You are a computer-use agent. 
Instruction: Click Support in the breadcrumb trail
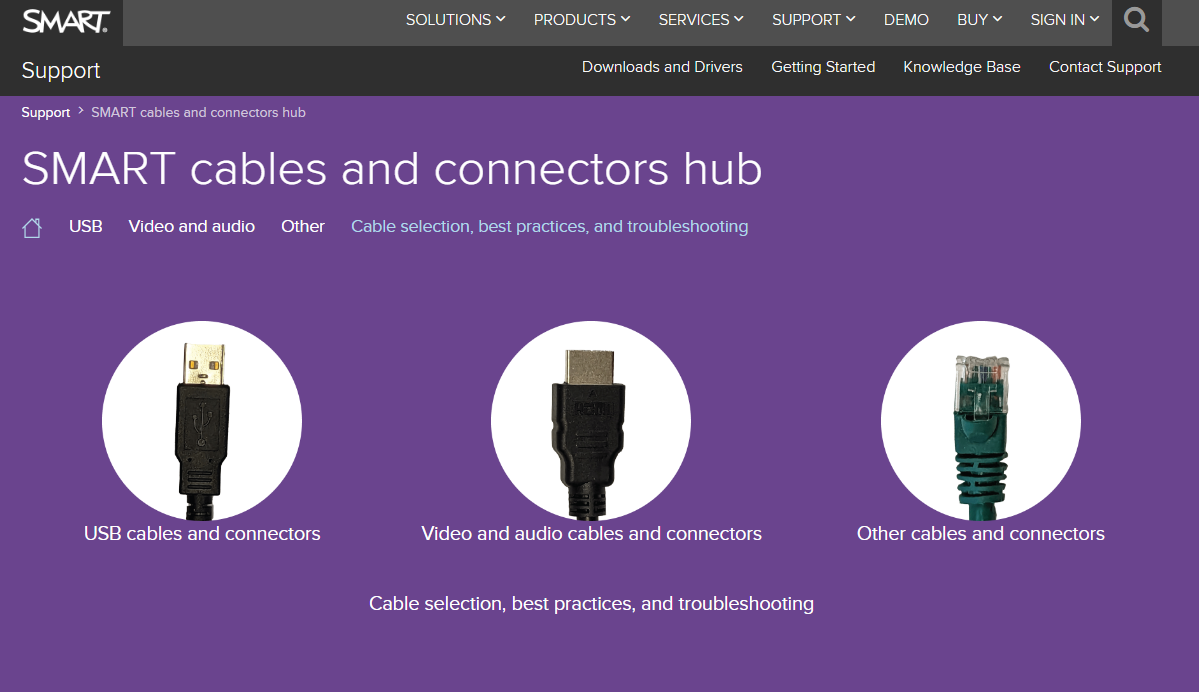pos(45,112)
